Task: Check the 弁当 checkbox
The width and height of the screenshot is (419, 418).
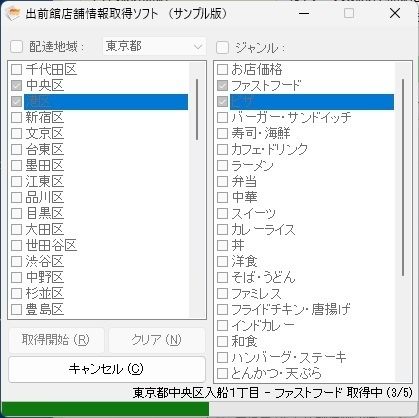Action: (x=222, y=181)
